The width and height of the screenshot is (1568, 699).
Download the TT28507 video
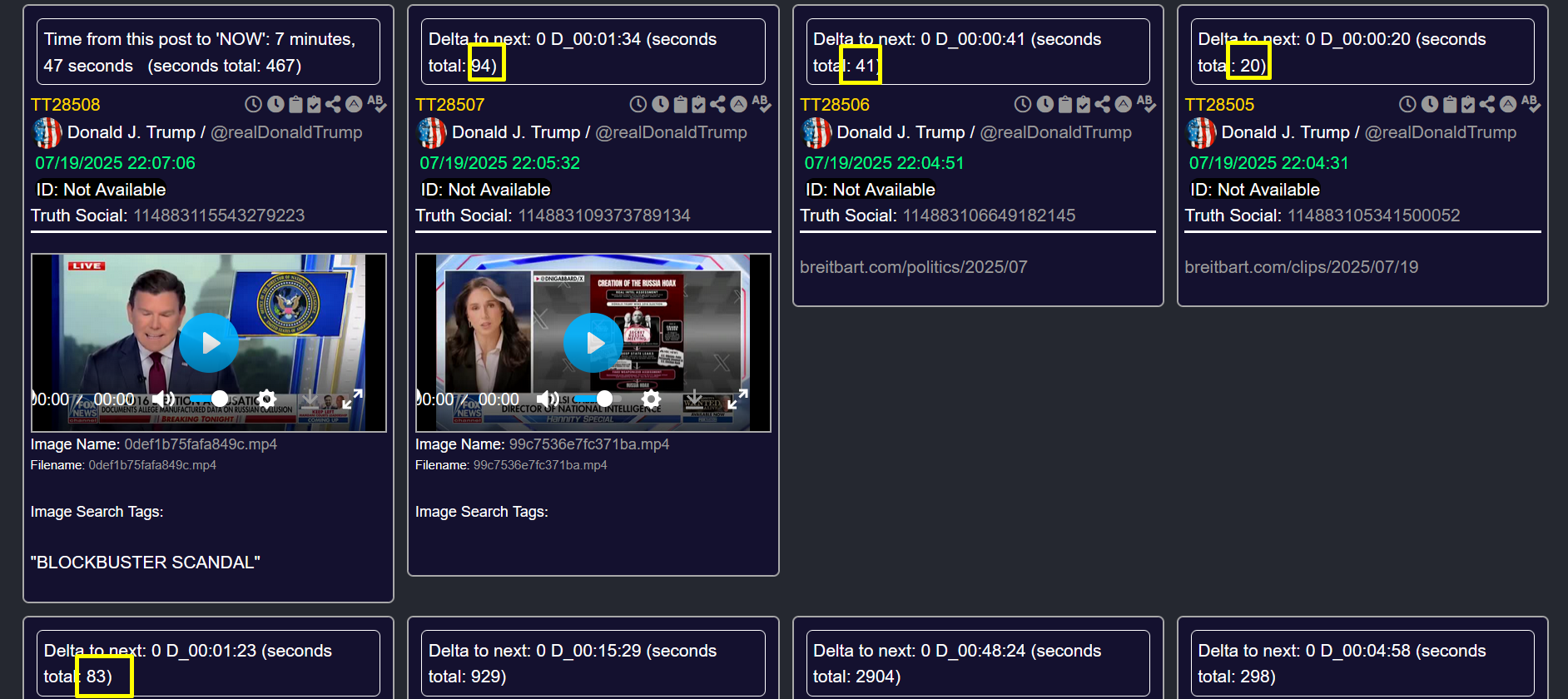click(694, 399)
